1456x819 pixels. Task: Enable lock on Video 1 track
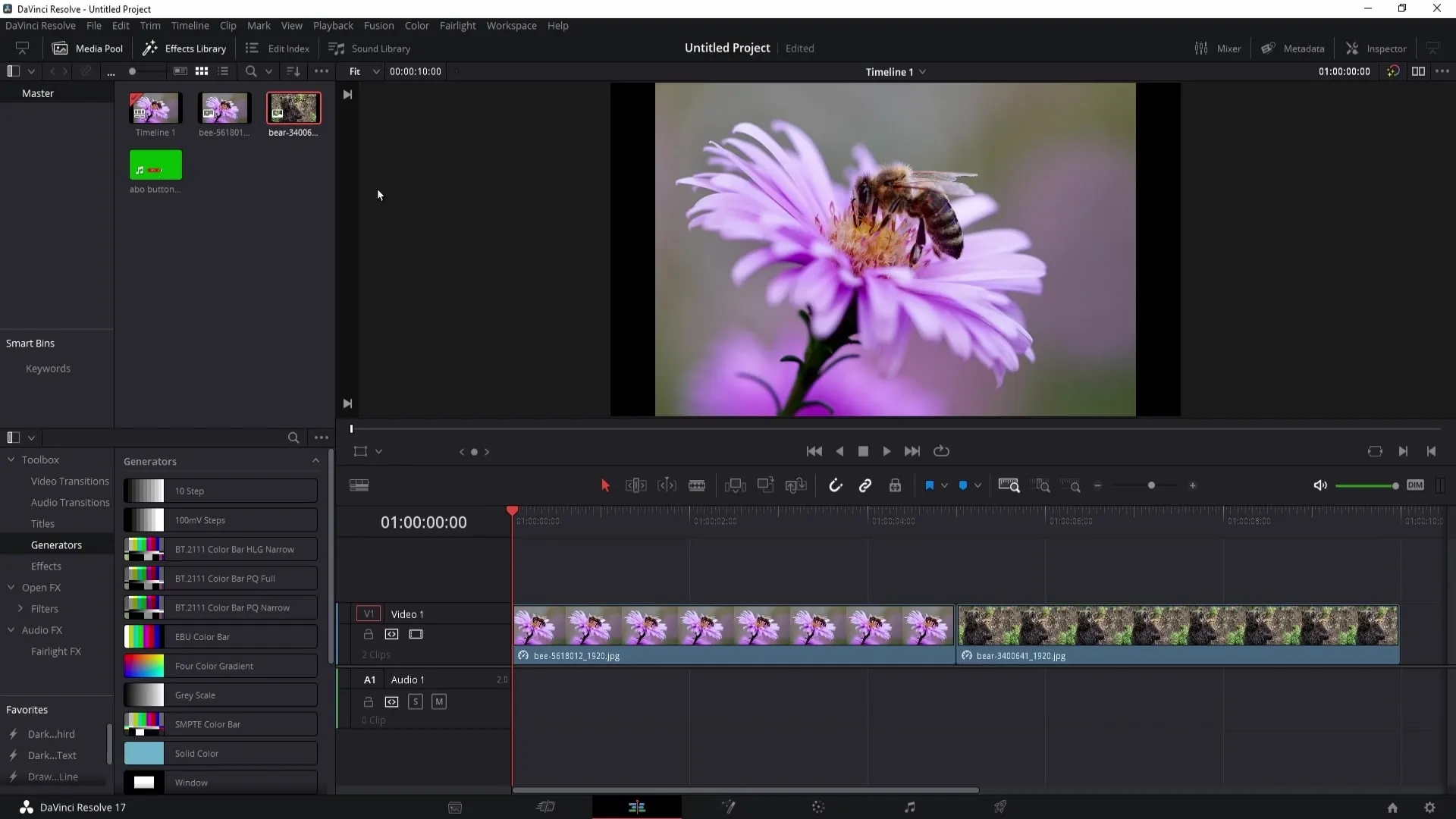368,634
